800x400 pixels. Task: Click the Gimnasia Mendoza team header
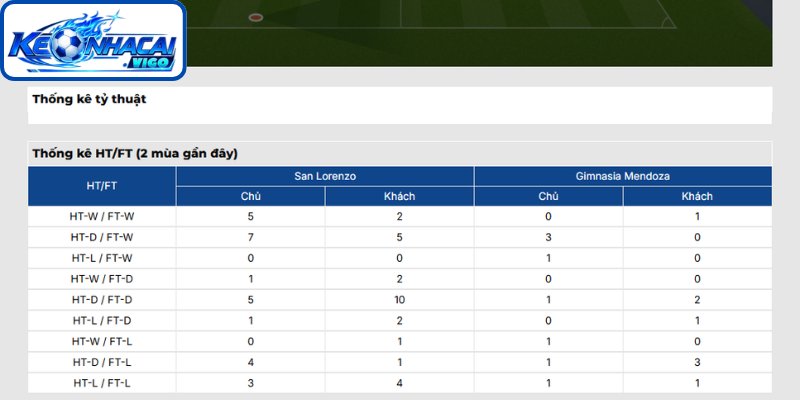(623, 176)
